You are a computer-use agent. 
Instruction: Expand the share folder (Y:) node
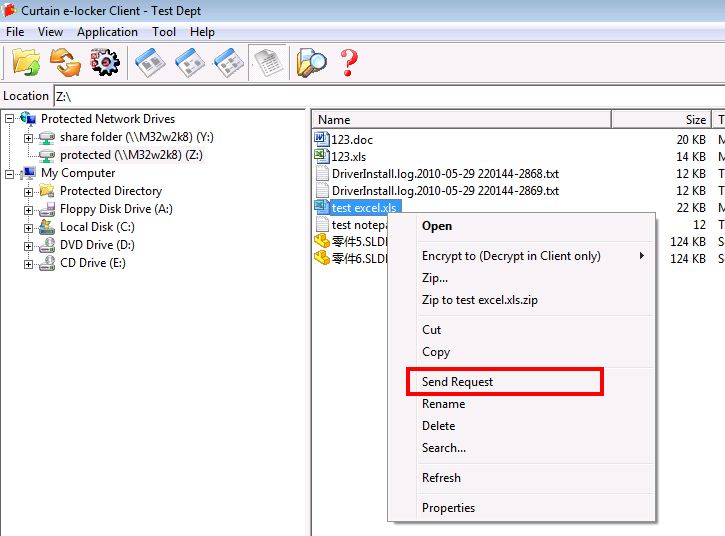tap(29, 138)
